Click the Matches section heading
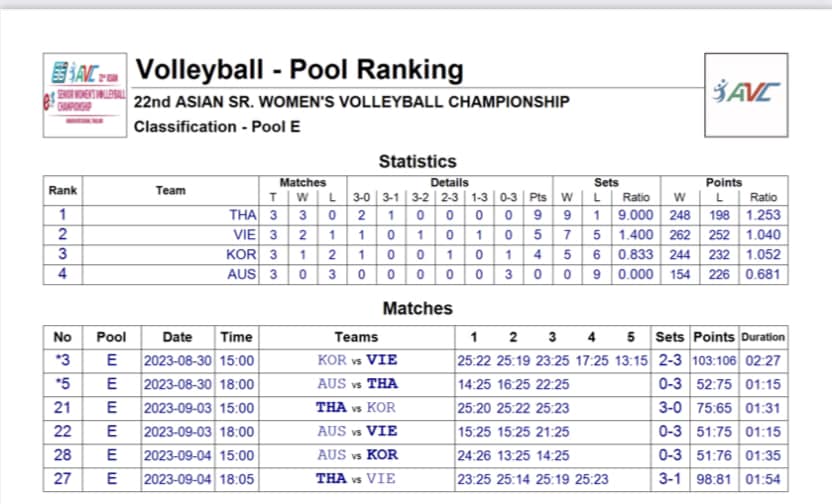Screen dimensions: 832x504 click(418, 308)
